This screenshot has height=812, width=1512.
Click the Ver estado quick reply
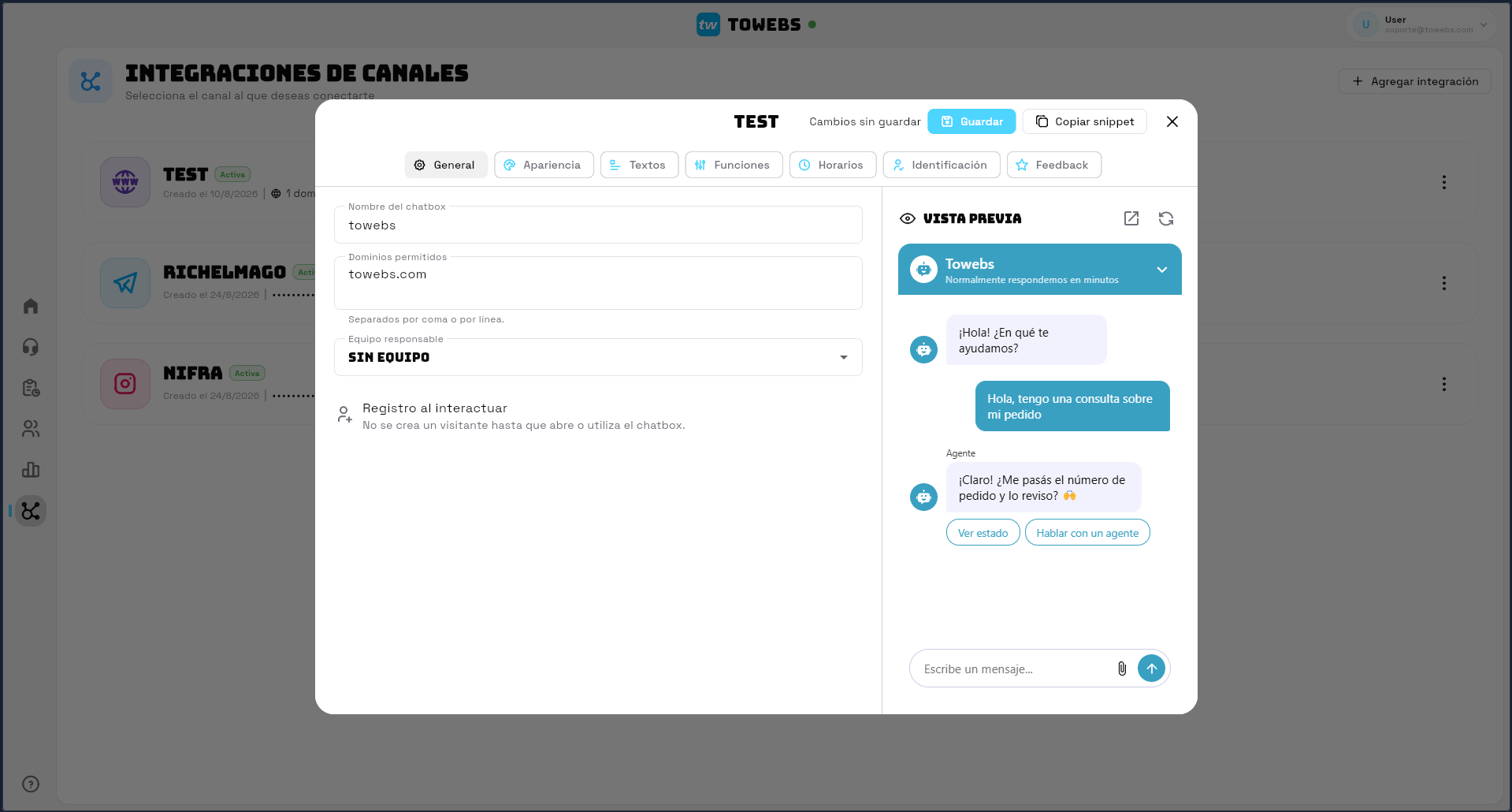[x=983, y=533]
